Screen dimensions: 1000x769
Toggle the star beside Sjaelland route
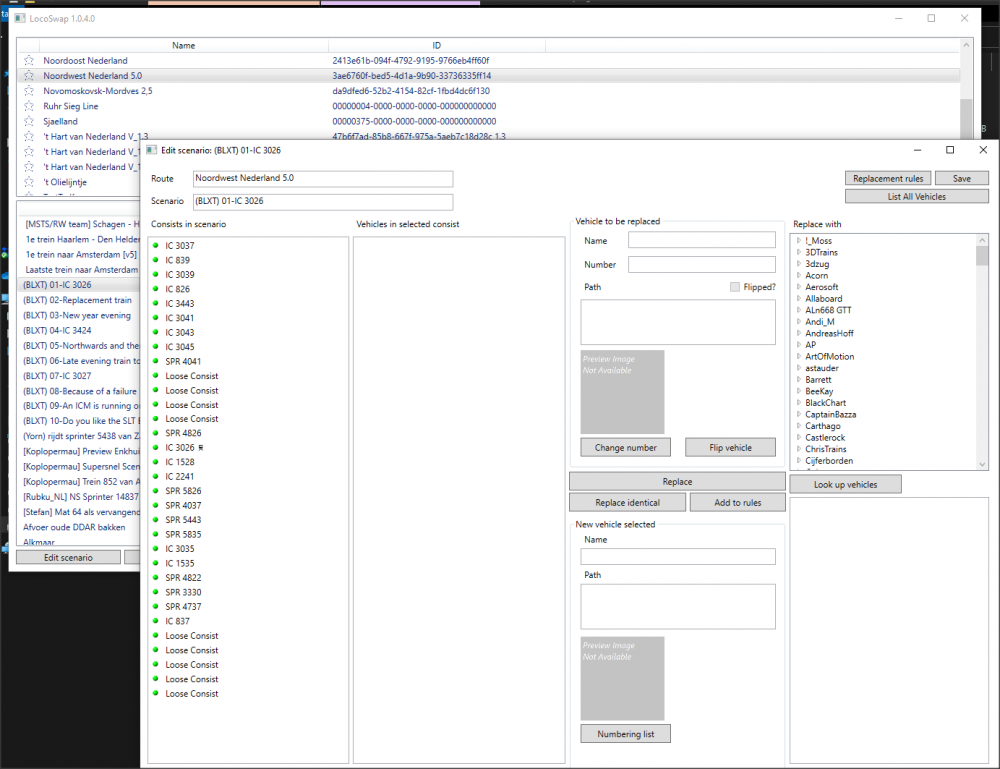coord(29,122)
